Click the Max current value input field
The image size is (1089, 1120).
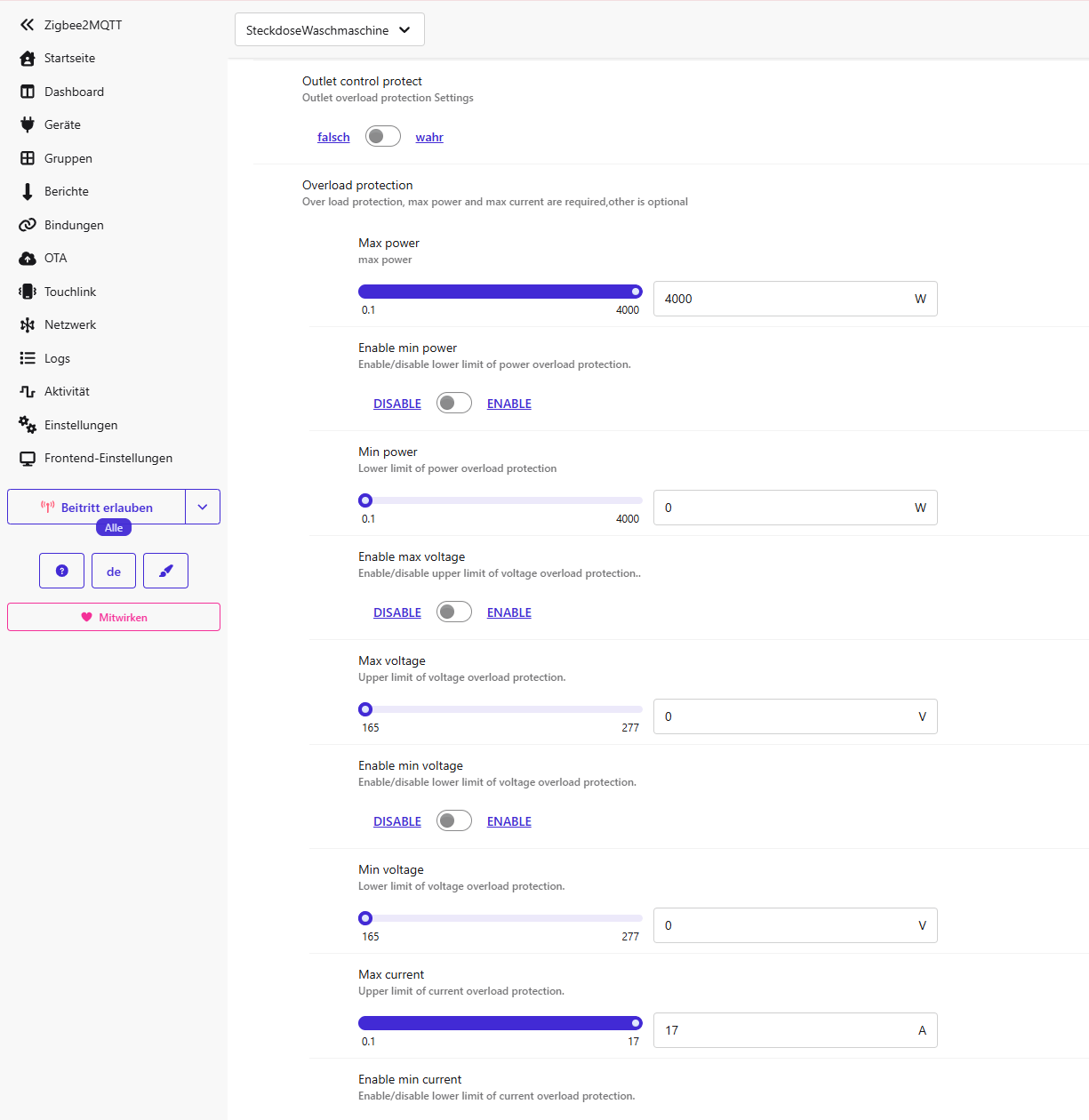[787, 1030]
